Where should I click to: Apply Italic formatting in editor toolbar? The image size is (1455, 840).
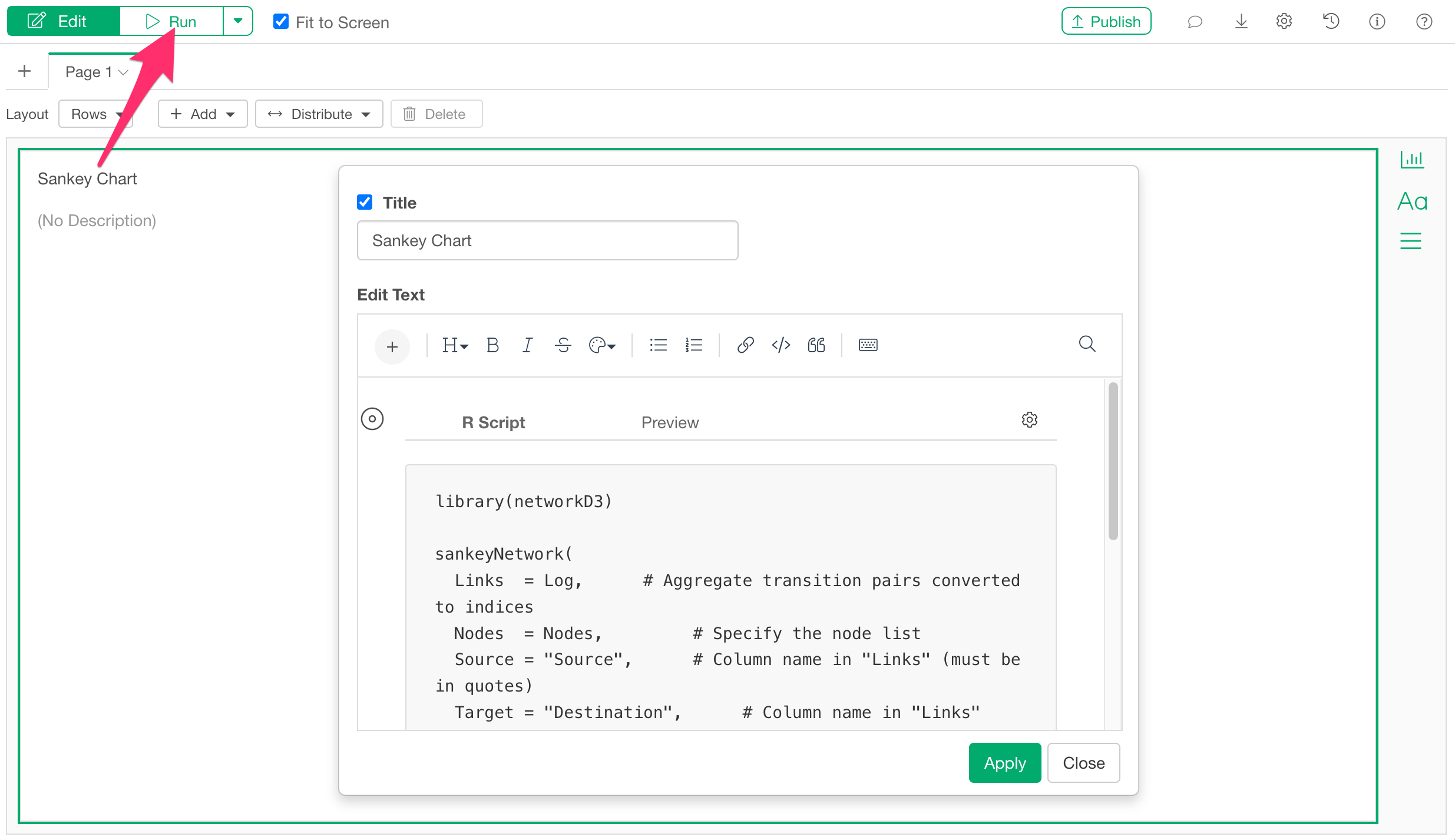(527, 345)
